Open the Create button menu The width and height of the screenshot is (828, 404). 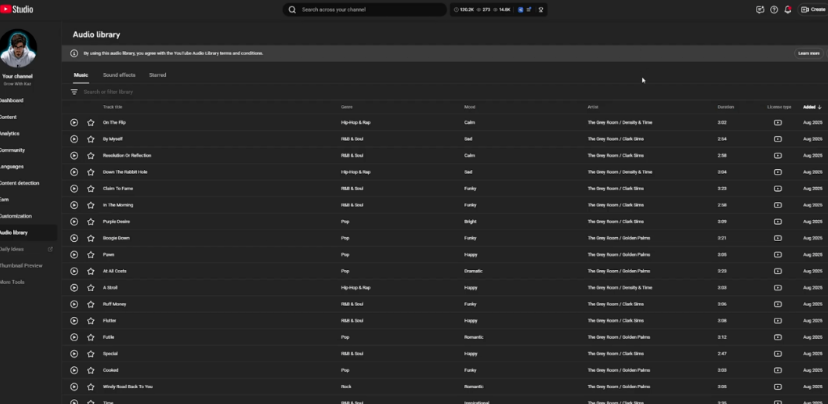click(x=812, y=9)
